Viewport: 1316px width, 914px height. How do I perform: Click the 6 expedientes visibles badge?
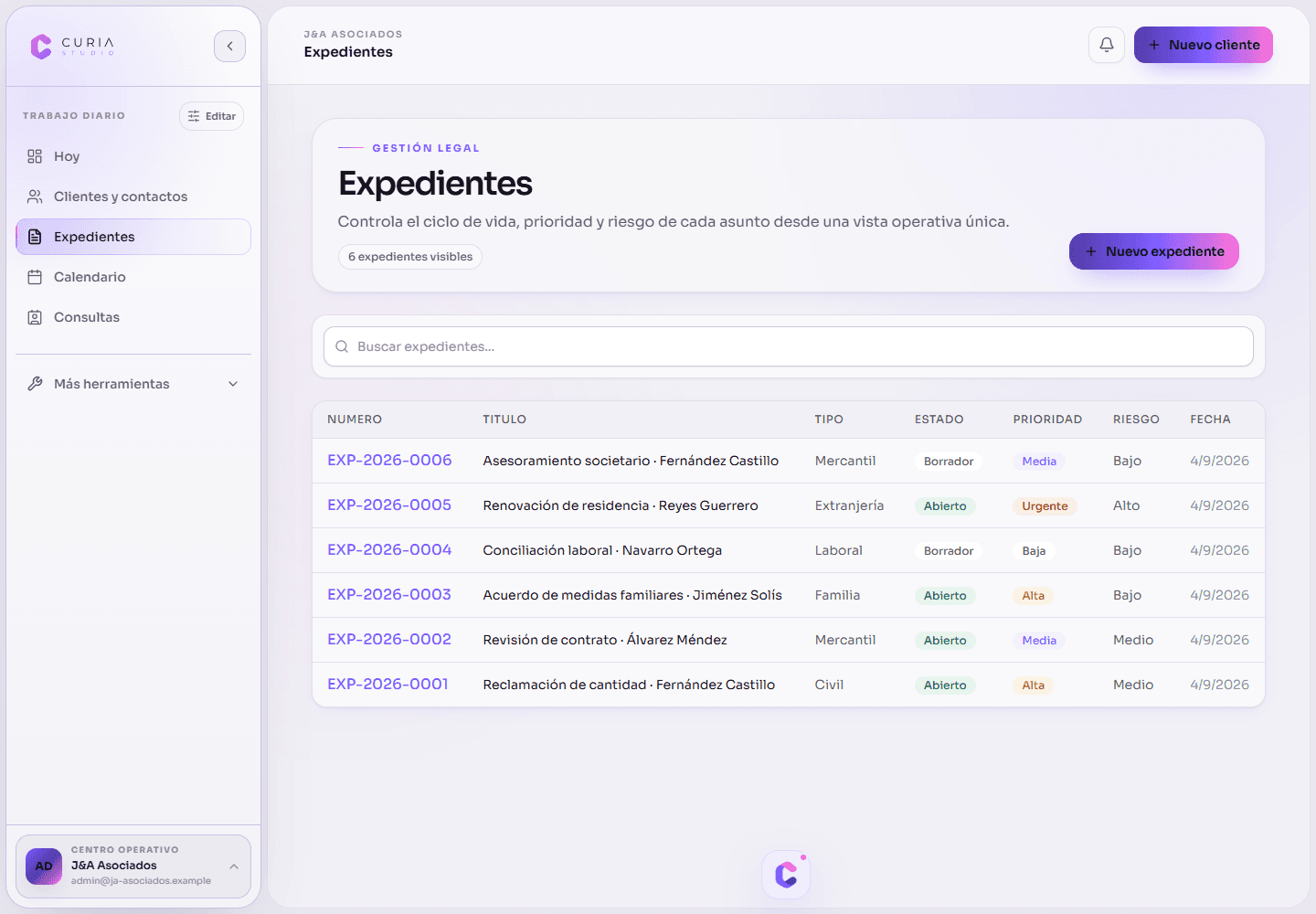point(410,257)
